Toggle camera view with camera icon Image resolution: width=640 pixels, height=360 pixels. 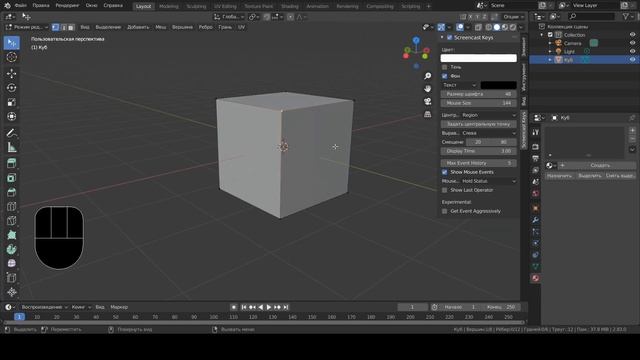(x=427, y=101)
